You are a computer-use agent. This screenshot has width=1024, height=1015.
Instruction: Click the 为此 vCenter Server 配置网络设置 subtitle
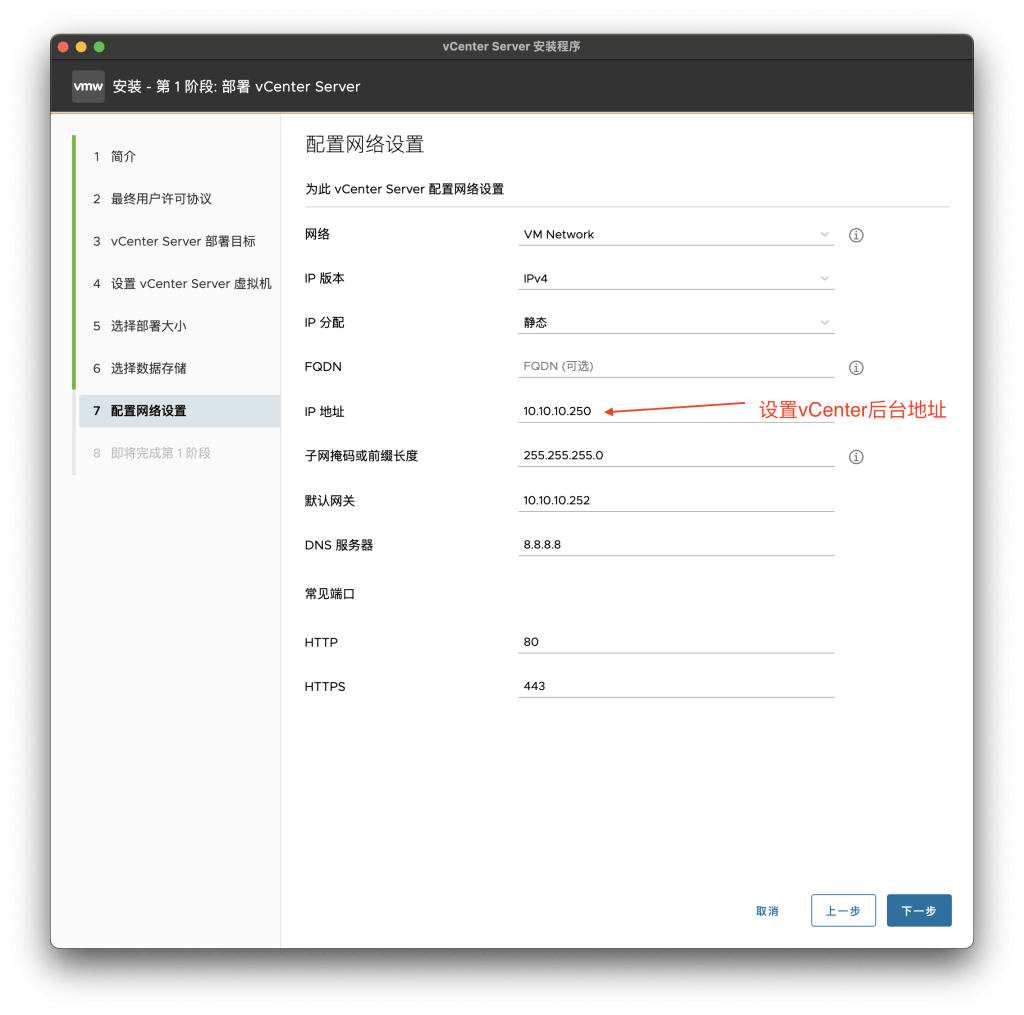pyautogui.click(x=404, y=189)
